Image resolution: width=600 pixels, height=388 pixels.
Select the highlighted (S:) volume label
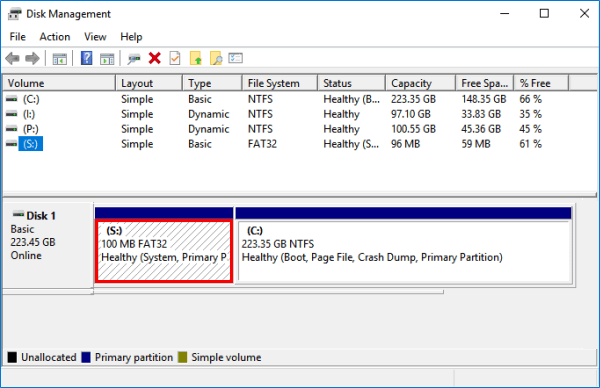click(x=31, y=144)
